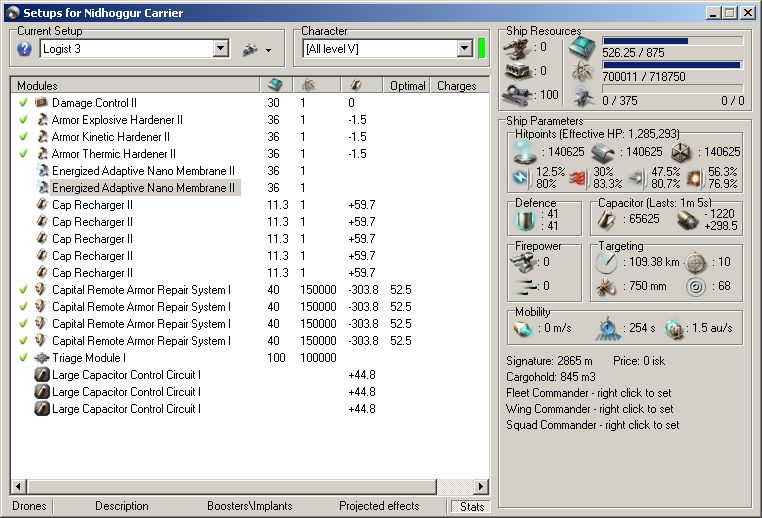Select the Stats tab
This screenshot has width=762, height=518.
(x=472, y=507)
